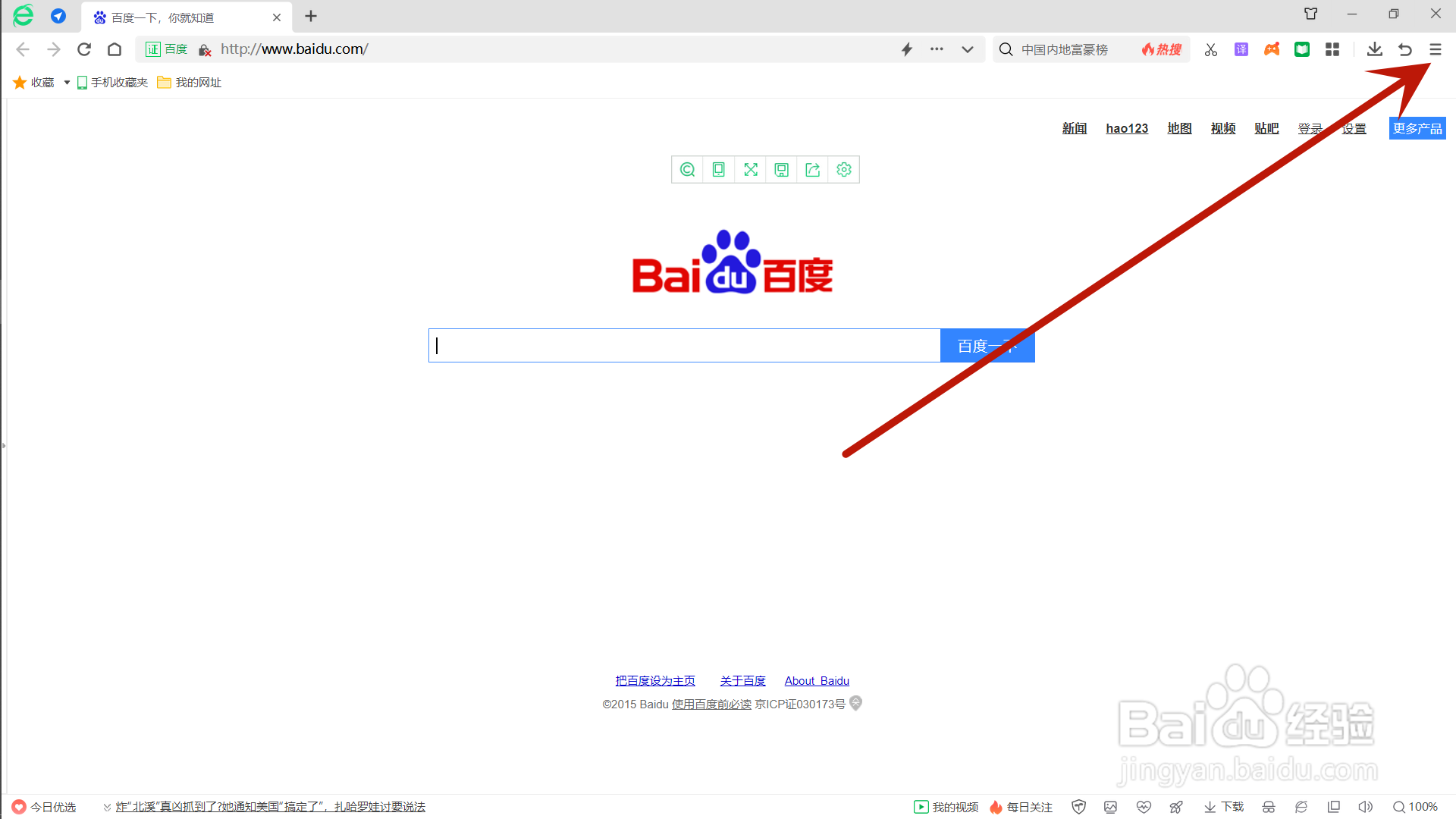Image resolution: width=1456 pixels, height=819 pixels.
Task: Expand the 收藏 dropdown arrow
Action: [67, 82]
